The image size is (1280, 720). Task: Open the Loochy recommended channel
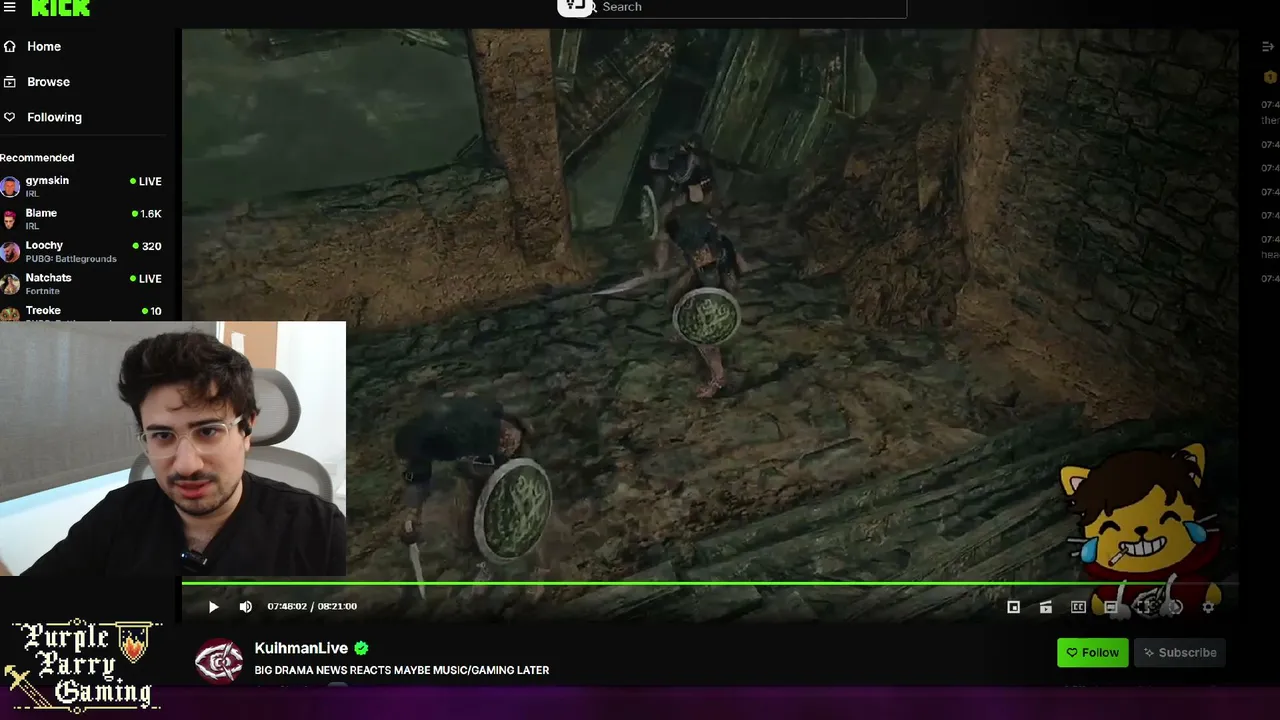click(81, 251)
